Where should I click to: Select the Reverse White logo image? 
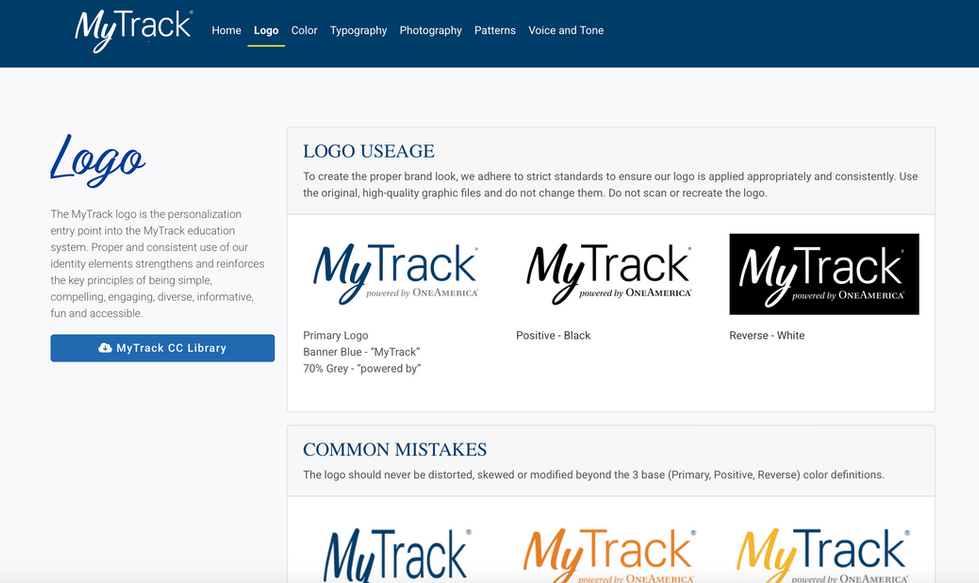(824, 274)
